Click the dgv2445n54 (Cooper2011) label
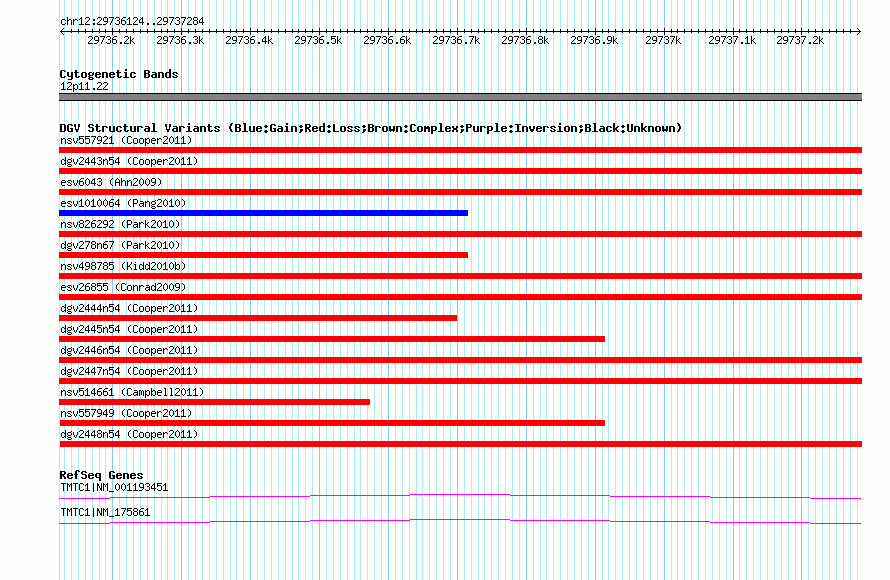 (129, 329)
